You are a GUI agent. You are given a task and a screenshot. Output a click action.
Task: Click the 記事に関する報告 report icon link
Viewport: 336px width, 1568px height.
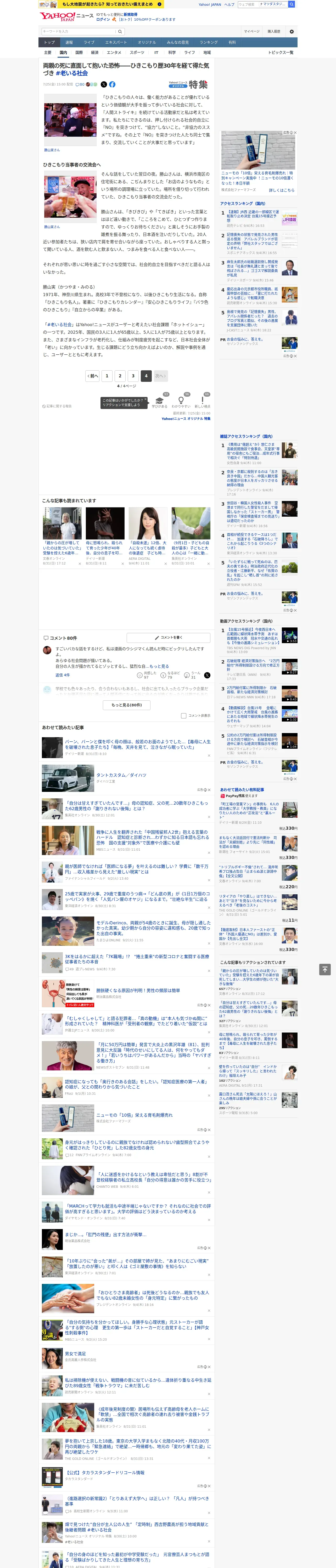tap(57, 406)
